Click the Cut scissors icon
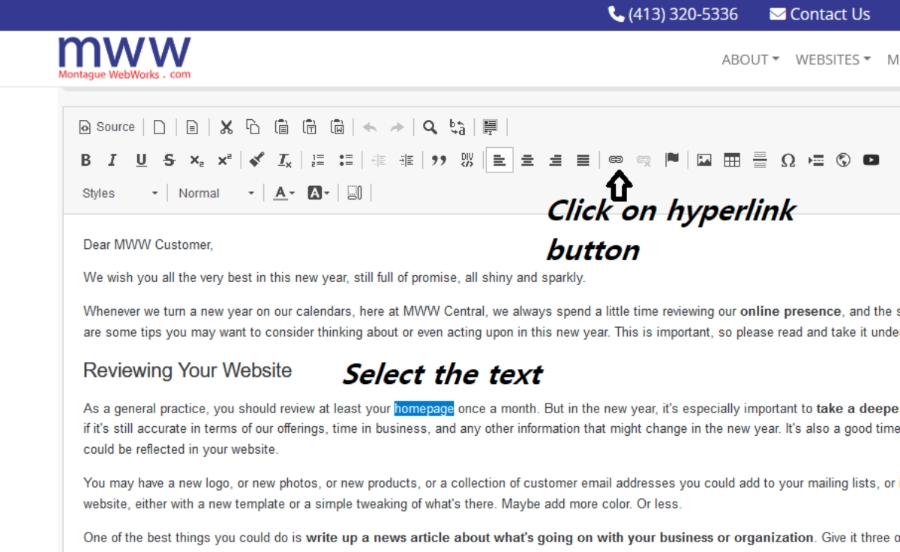900x552 pixels. pos(226,127)
